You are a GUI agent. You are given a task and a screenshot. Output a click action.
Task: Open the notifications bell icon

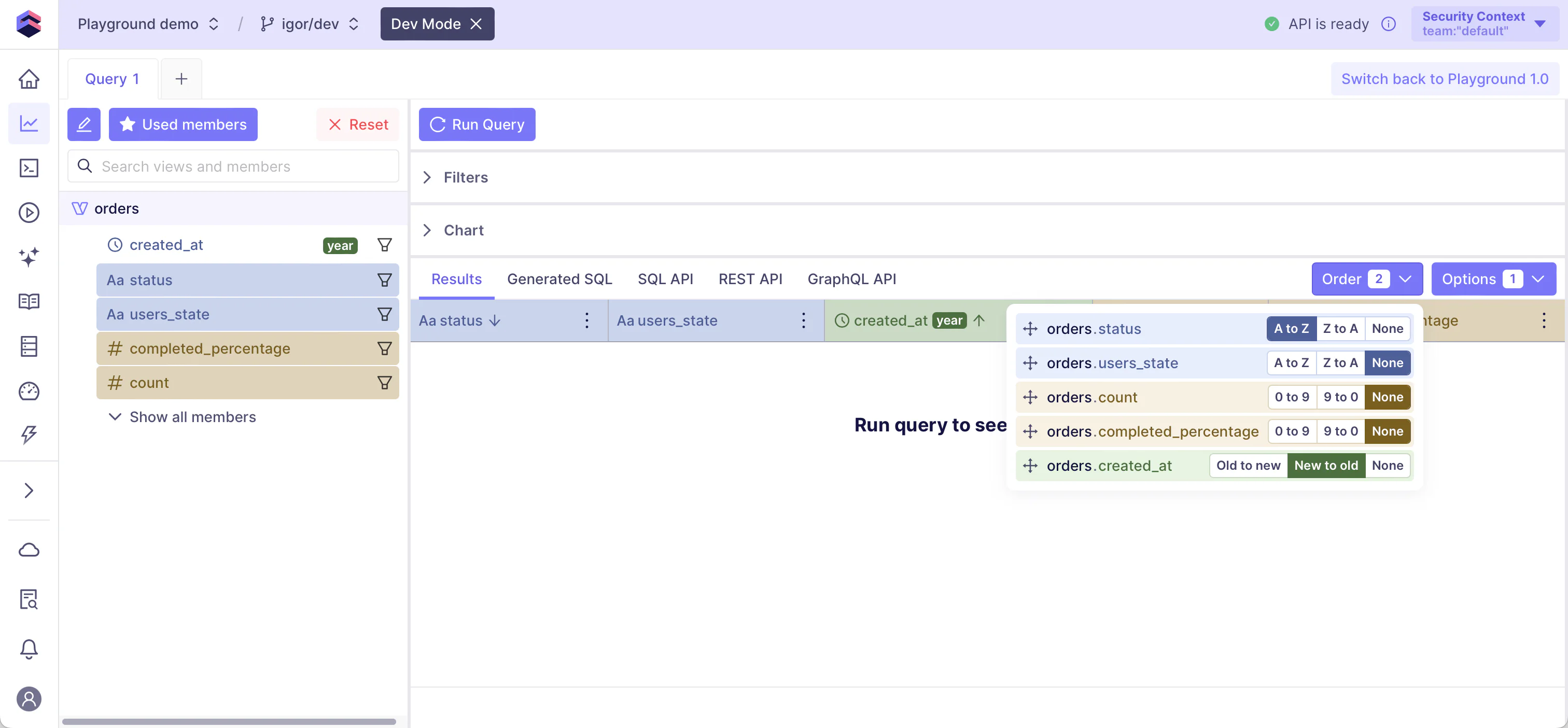click(x=29, y=649)
